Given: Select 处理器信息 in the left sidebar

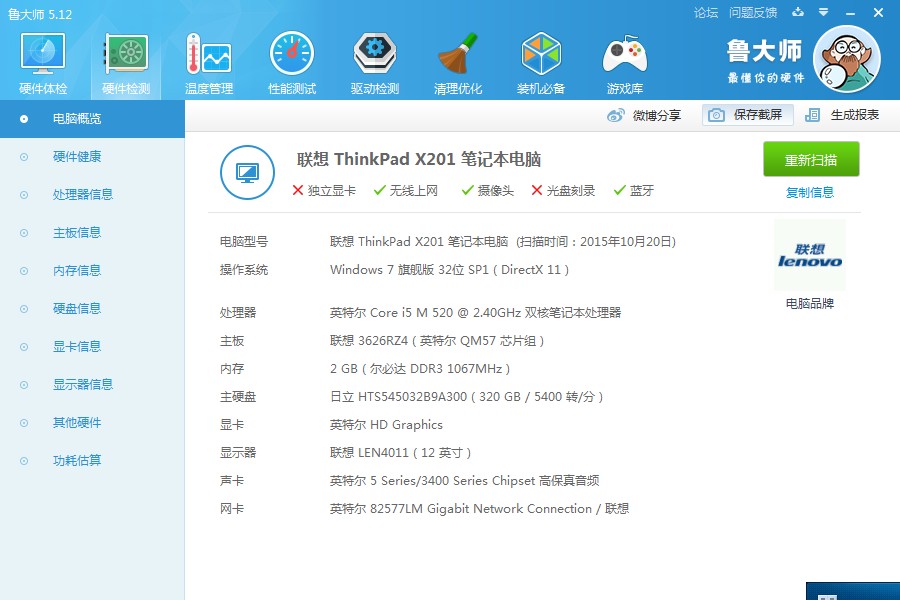Looking at the screenshot, I should [83, 195].
